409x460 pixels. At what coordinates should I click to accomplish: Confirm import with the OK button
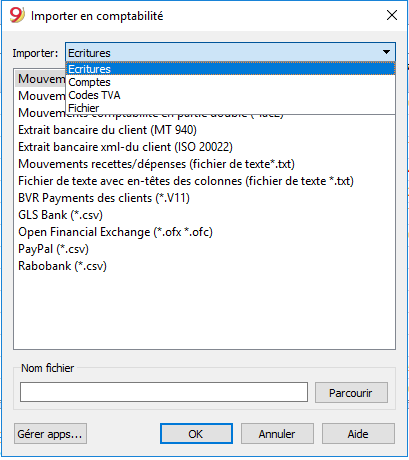[196, 433]
